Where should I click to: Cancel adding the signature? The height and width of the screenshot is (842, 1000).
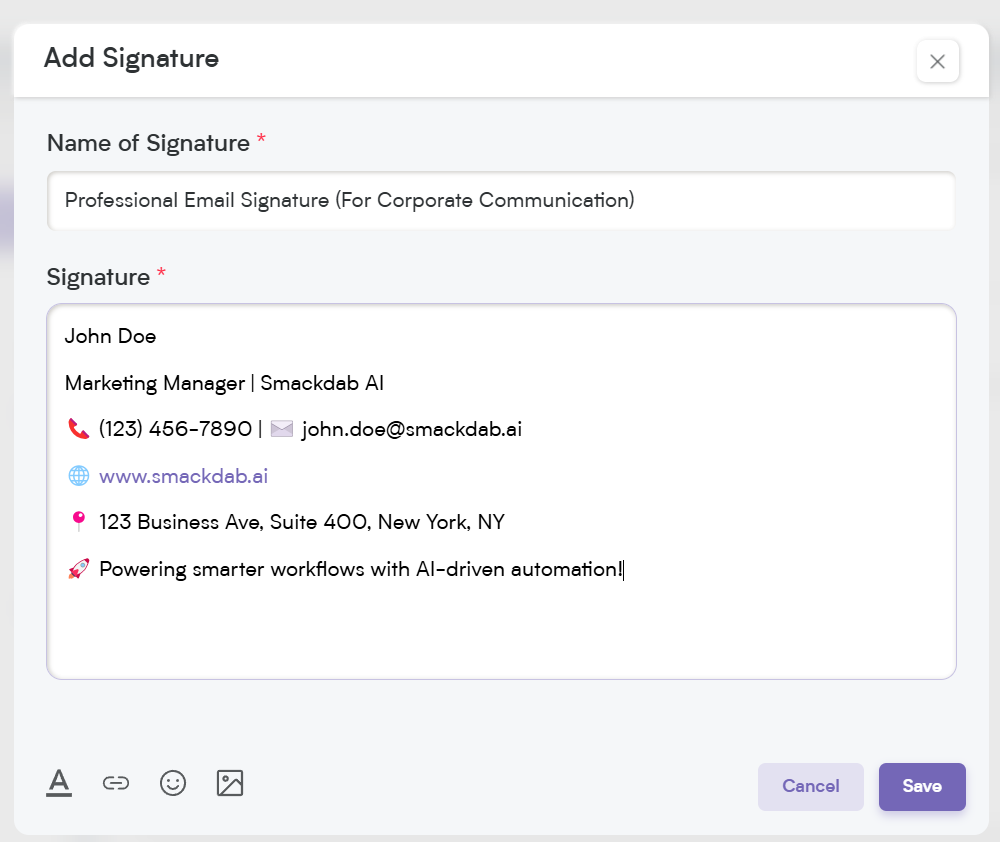pyautogui.click(x=811, y=787)
